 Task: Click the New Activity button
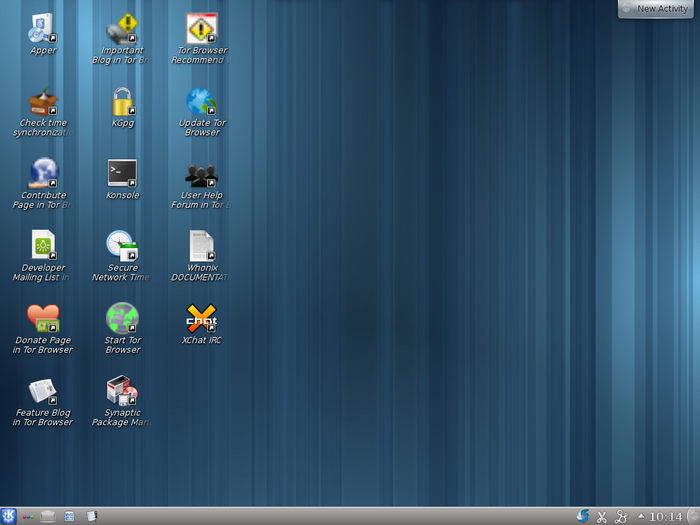[x=656, y=9]
